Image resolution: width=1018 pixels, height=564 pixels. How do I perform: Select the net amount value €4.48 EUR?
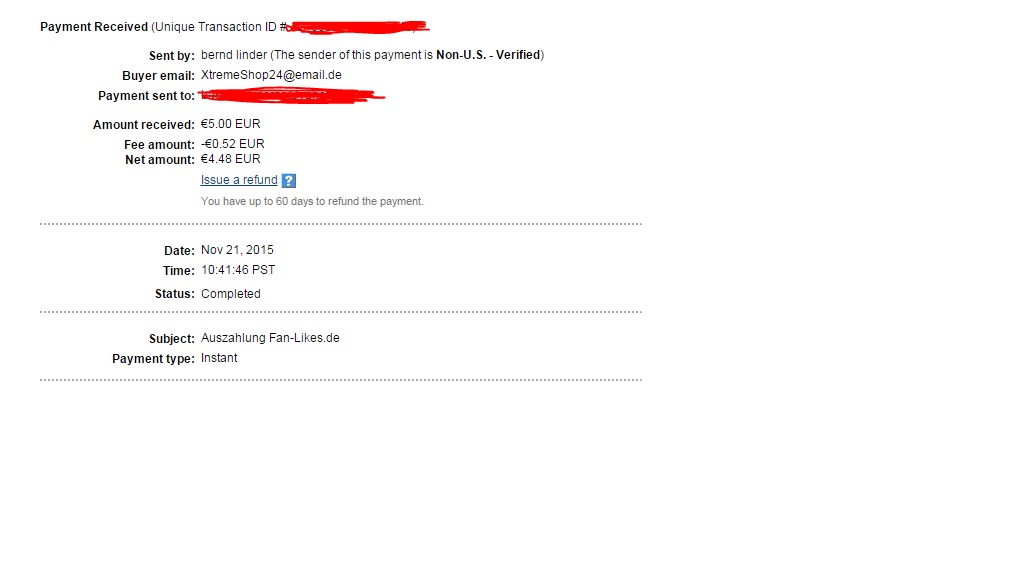click(x=230, y=158)
